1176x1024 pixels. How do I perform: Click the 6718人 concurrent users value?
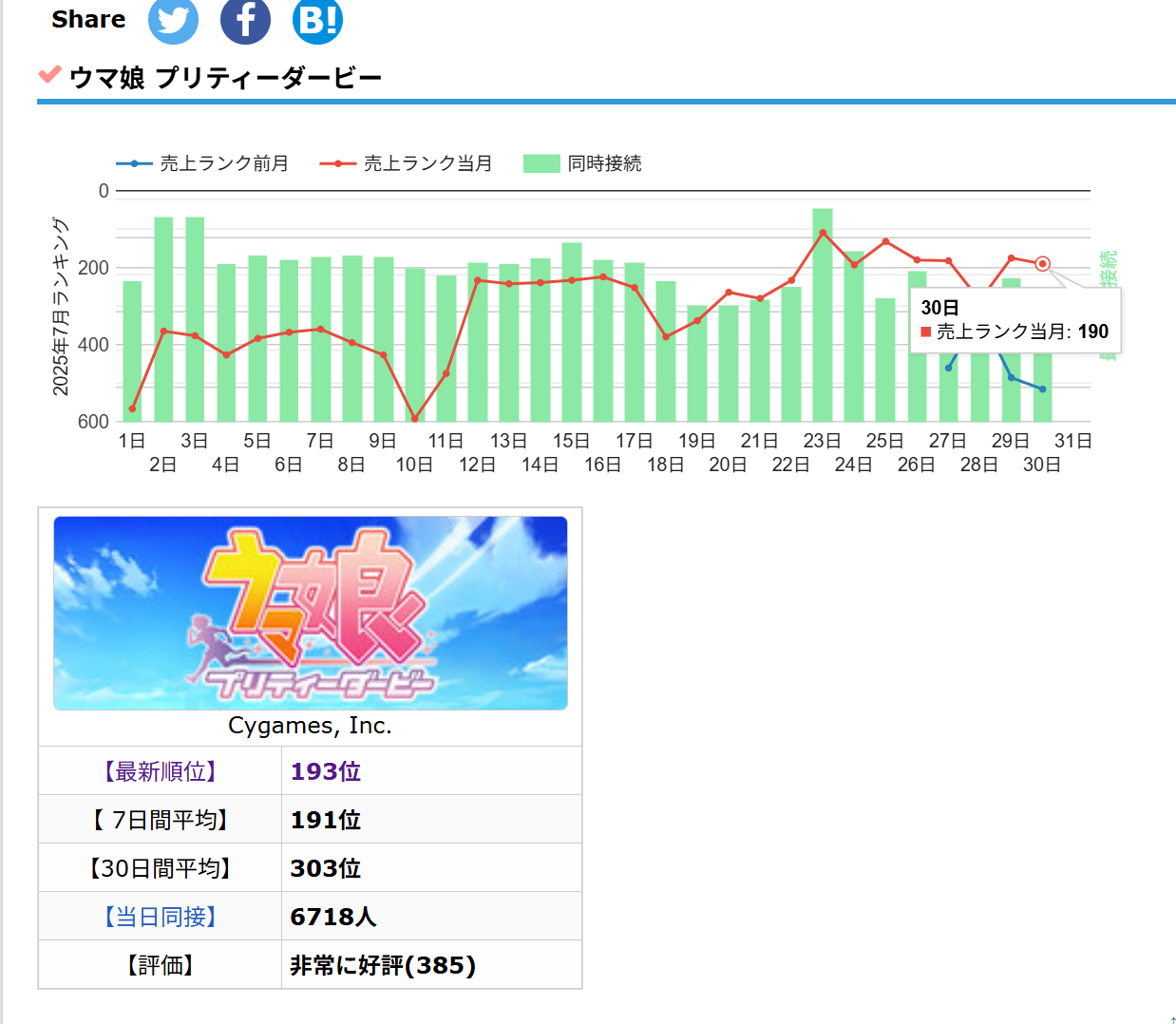333,917
